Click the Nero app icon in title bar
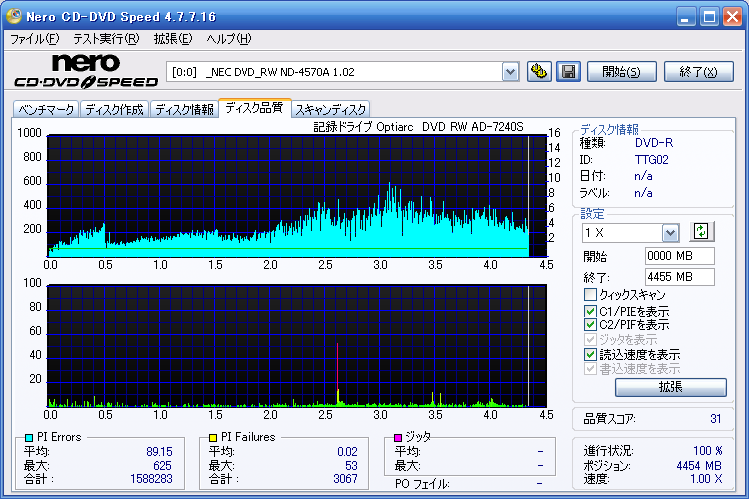 [x=13, y=16]
